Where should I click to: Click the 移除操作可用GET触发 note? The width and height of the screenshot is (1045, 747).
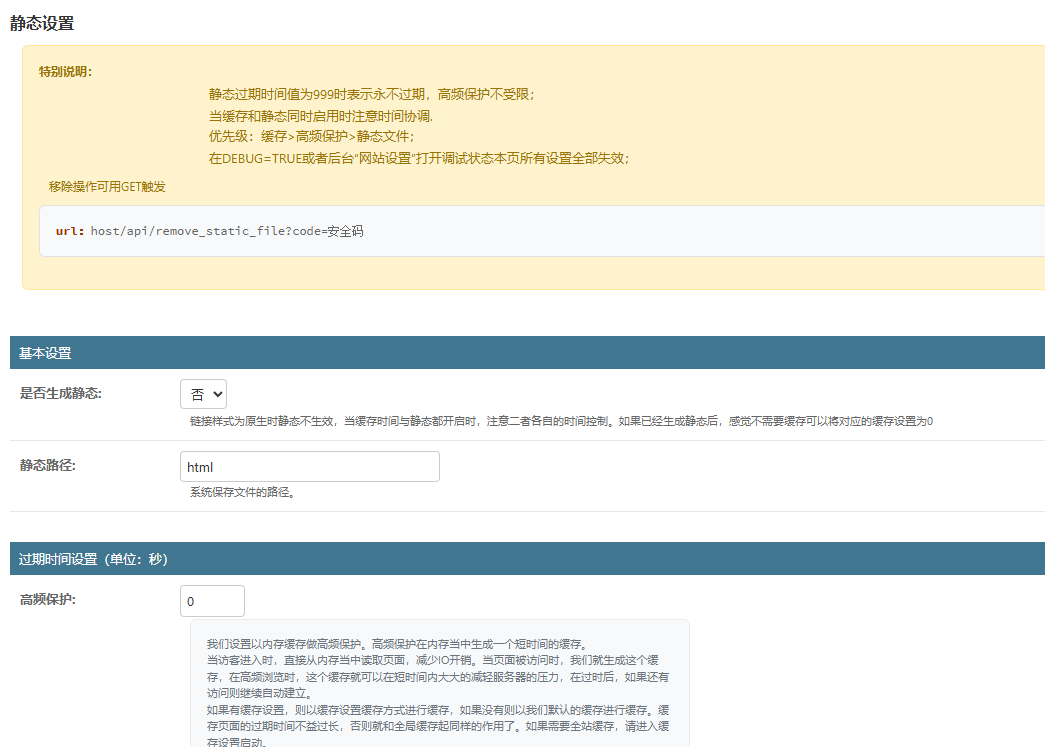tap(107, 187)
